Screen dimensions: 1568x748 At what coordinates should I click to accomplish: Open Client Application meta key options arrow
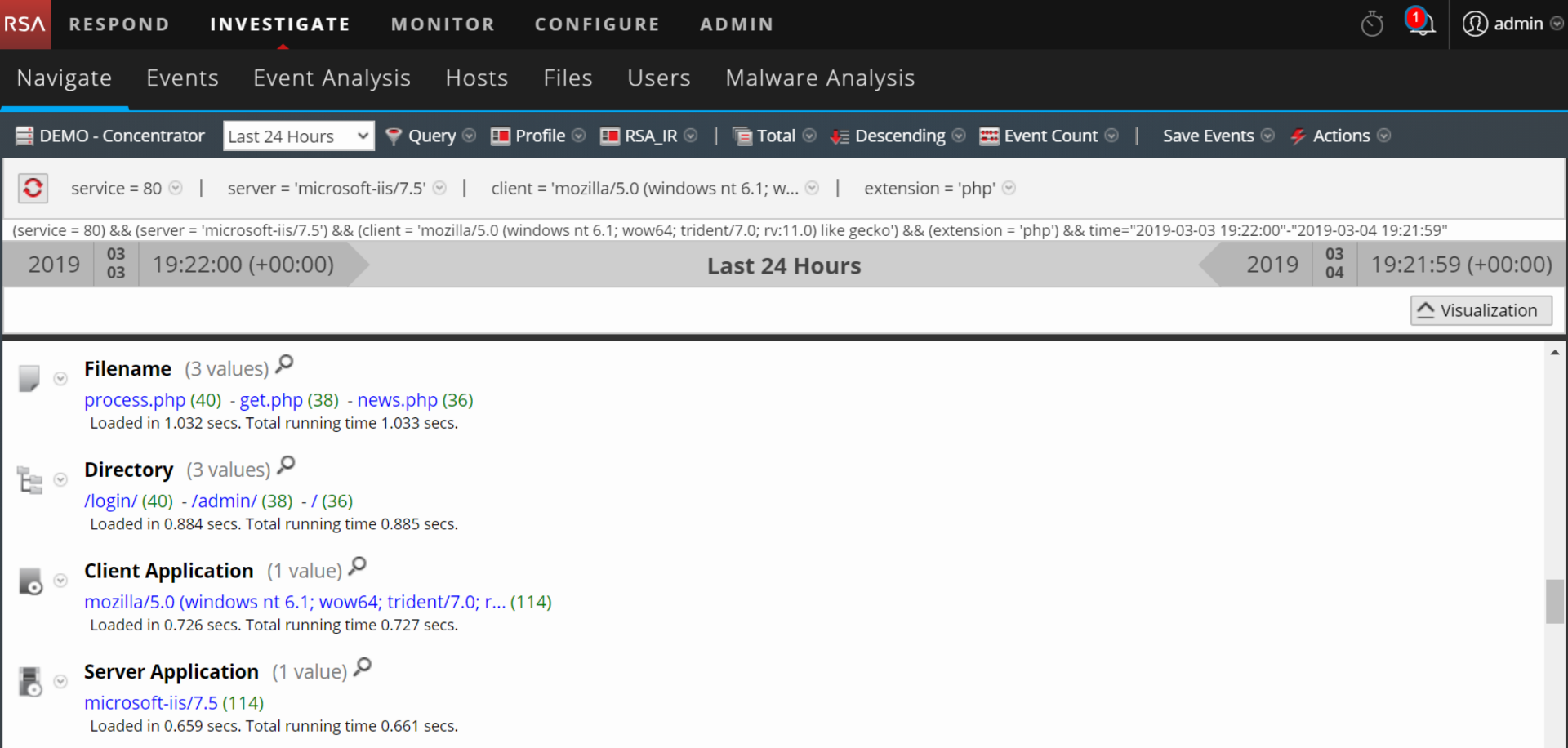coord(60,581)
